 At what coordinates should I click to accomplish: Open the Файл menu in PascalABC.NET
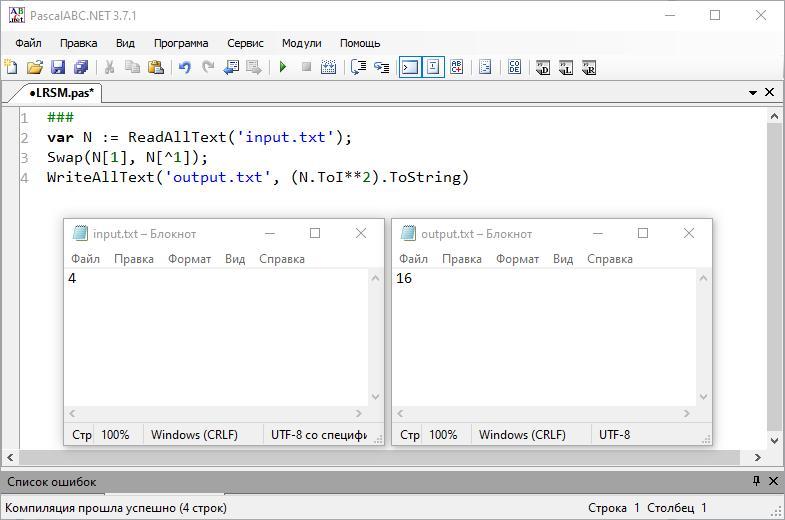click(28, 43)
